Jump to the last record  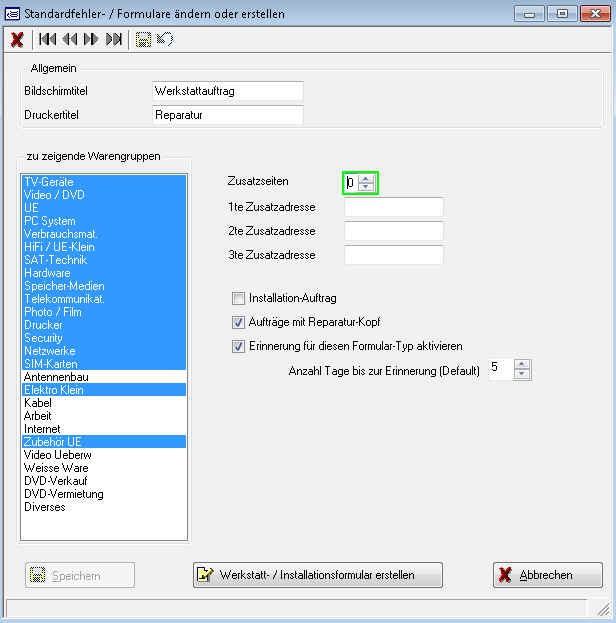click(x=113, y=40)
